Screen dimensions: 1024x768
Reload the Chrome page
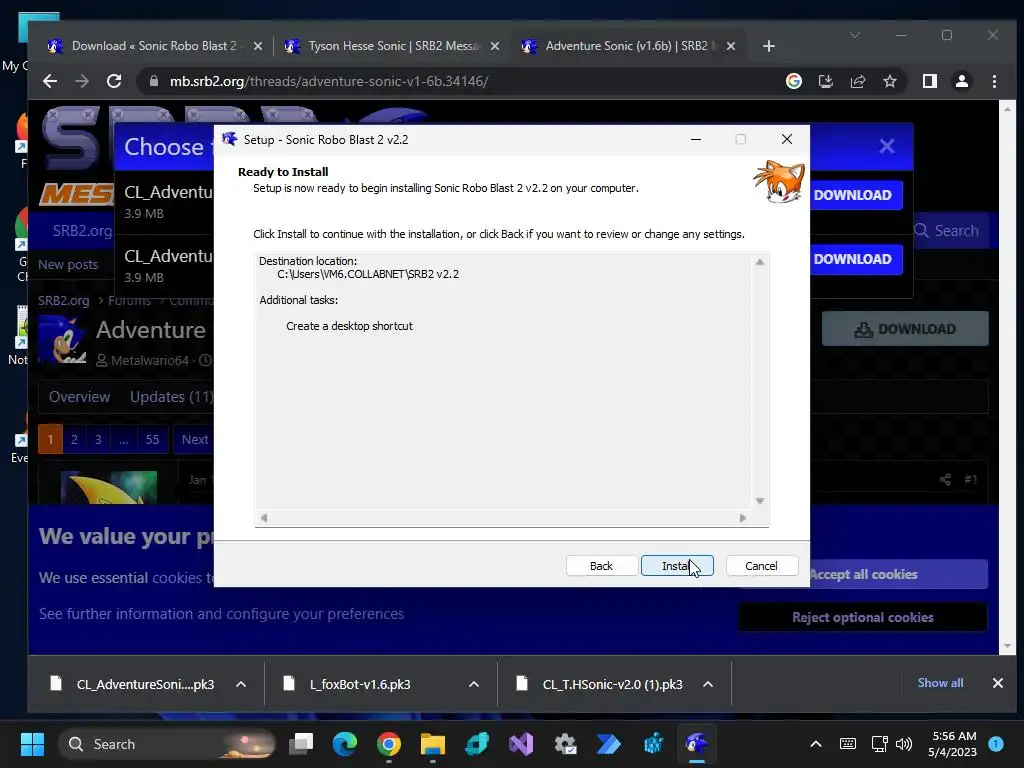tap(114, 81)
